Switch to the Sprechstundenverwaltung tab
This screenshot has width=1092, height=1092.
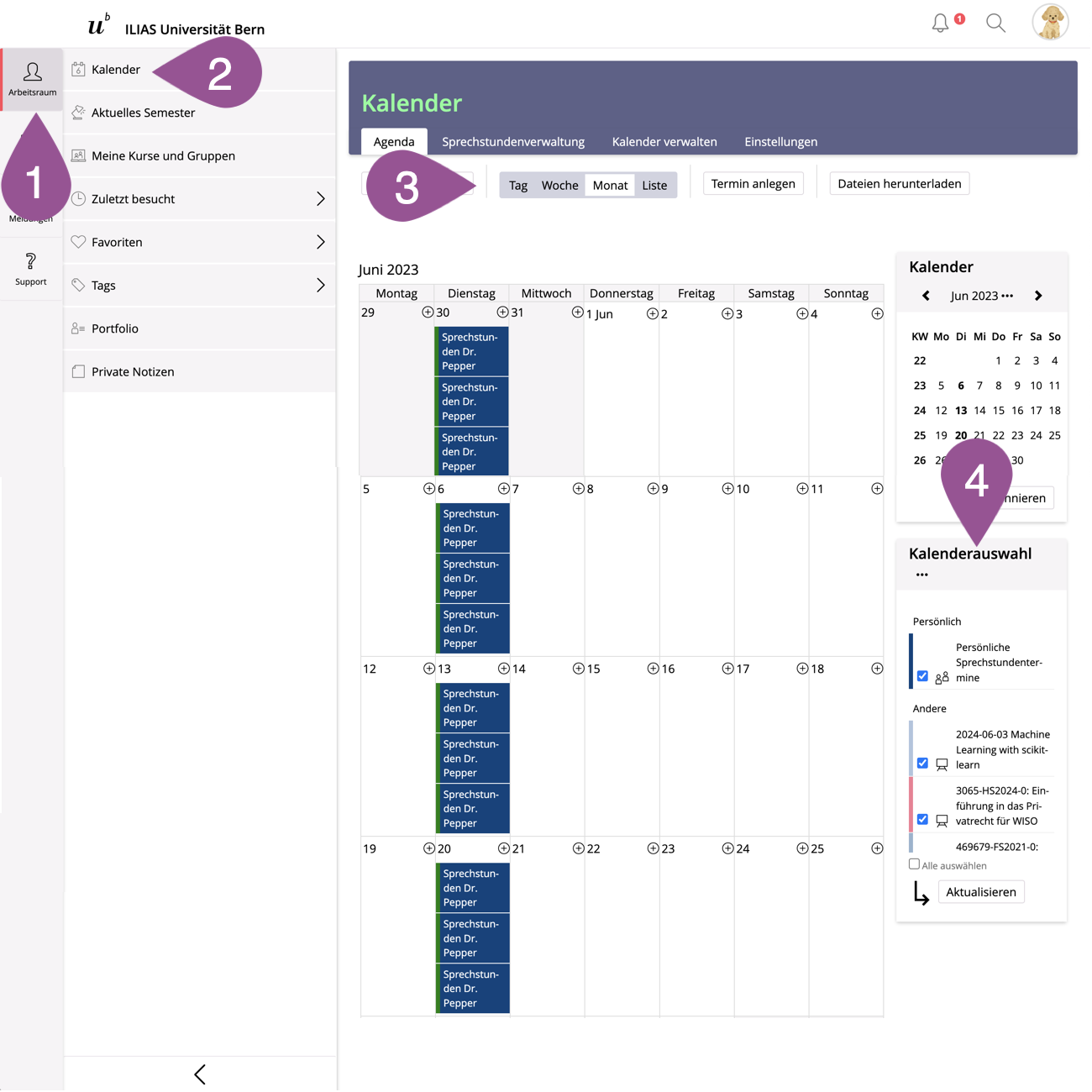pyautogui.click(x=513, y=142)
